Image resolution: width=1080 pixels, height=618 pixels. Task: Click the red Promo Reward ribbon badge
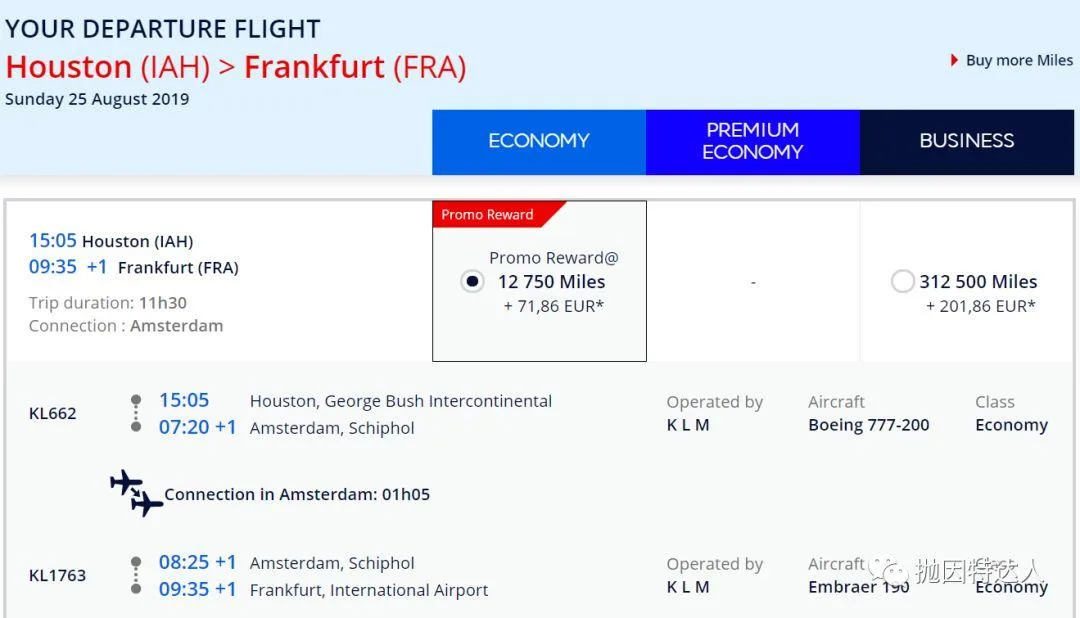[492, 214]
